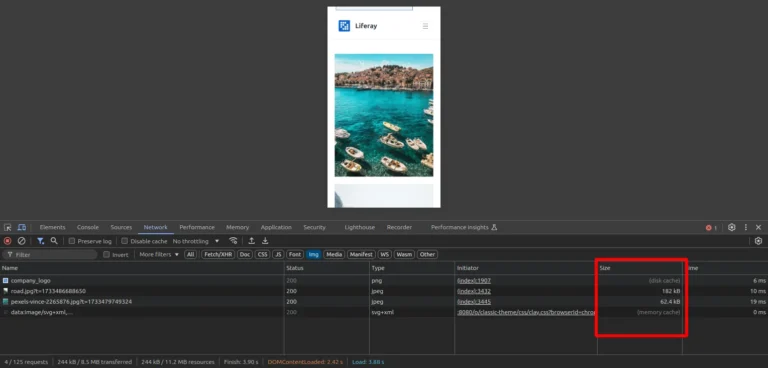
Task: Switch to the Lighthouse tab
Action: [360, 227]
